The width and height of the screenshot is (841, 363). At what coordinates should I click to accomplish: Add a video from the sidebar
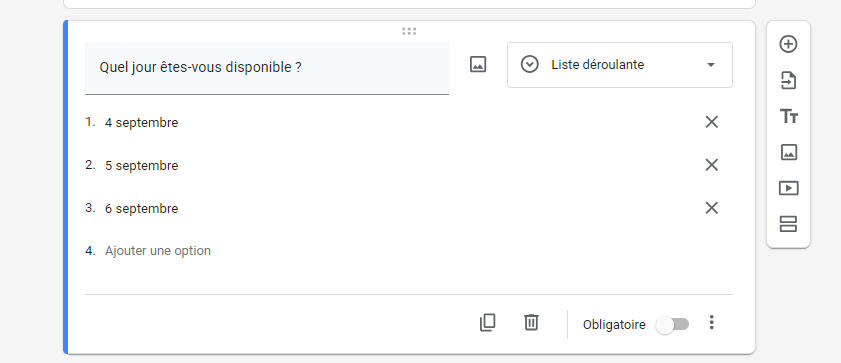coord(788,188)
